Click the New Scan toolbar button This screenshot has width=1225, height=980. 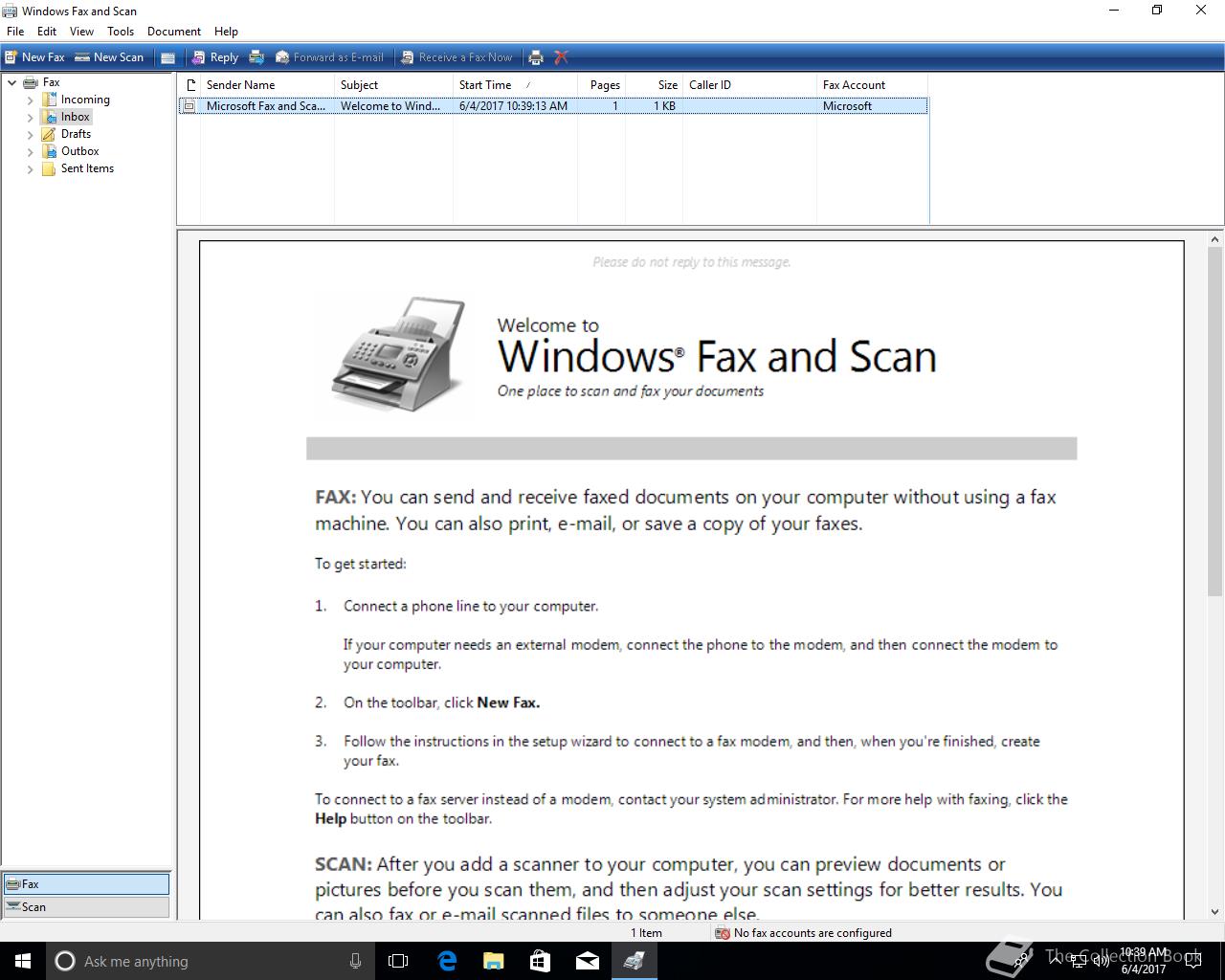click(109, 57)
